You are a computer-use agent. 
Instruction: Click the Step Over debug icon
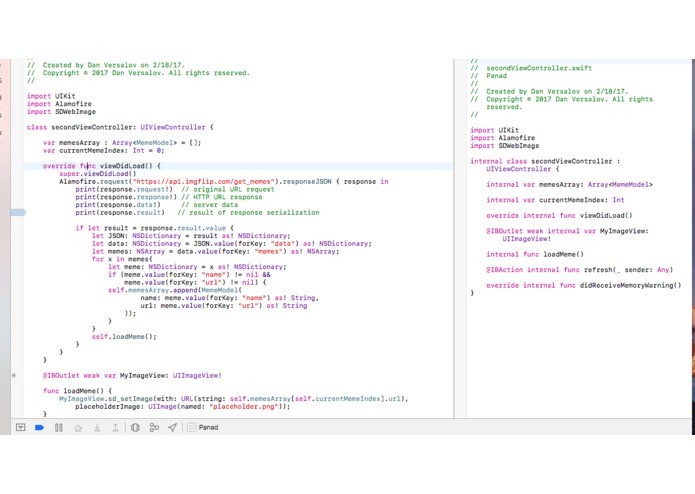[x=78, y=428]
